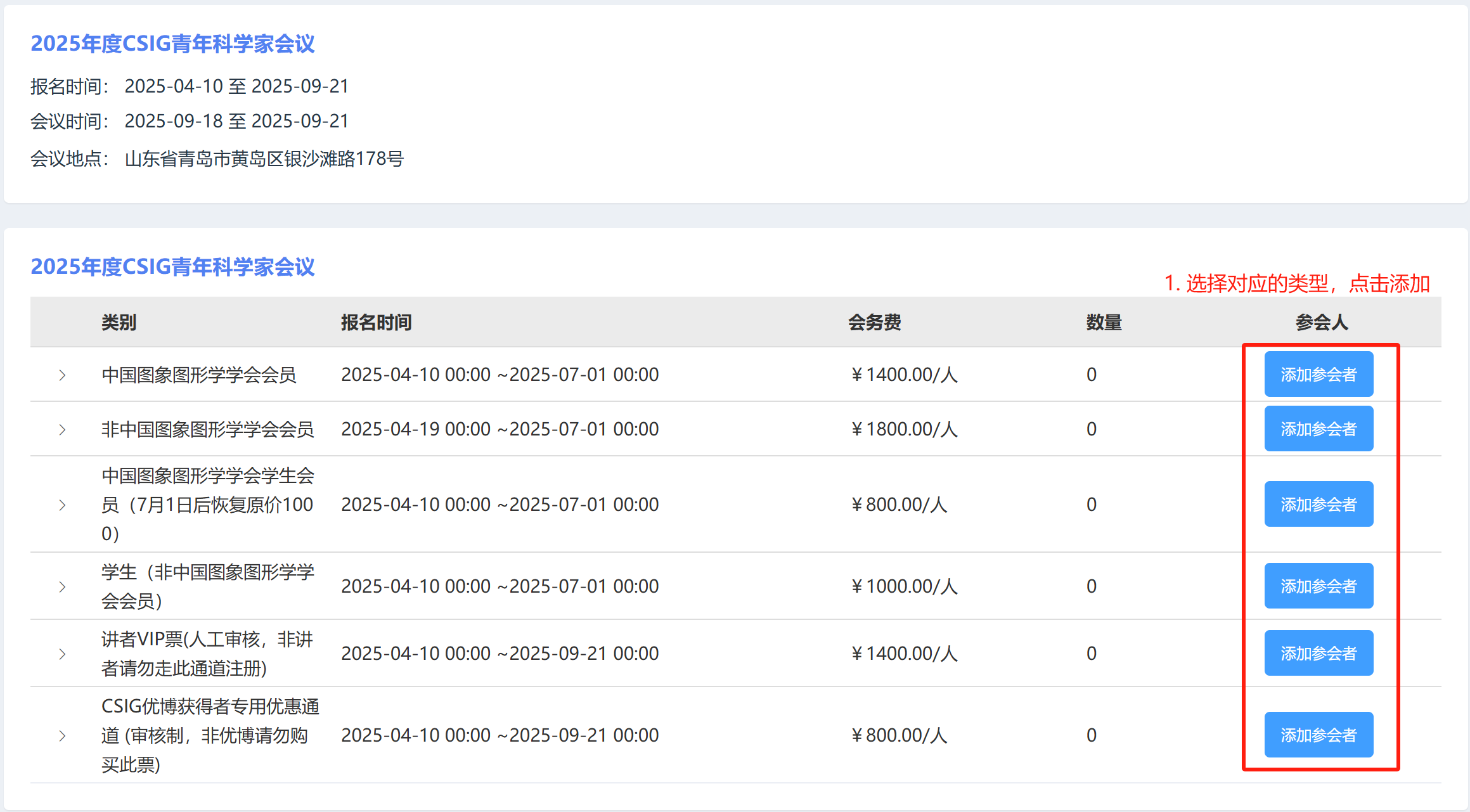Click 添加参会者 for the student member ¥800 row
The height and width of the screenshot is (812, 1470).
(x=1318, y=505)
